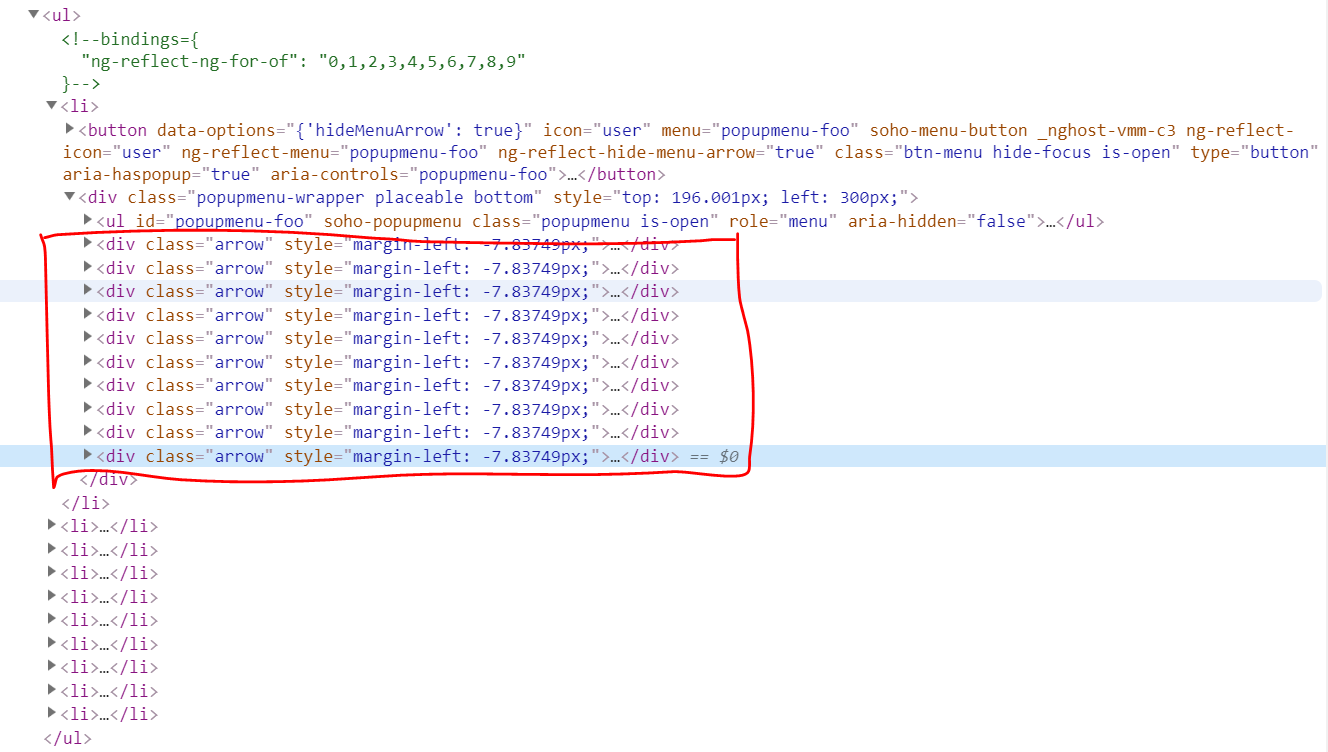Click the menu="popupmenu-foo" attribute
Viewport: 1328px width, 752px height.
[761, 130]
